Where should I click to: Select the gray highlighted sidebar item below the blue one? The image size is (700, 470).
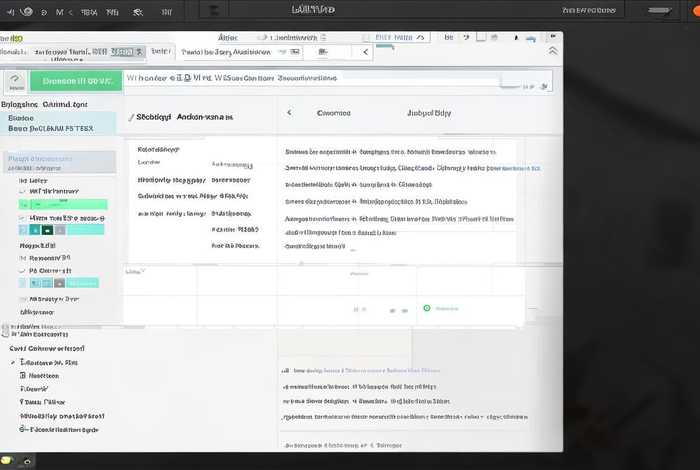pyautogui.click(x=59, y=162)
